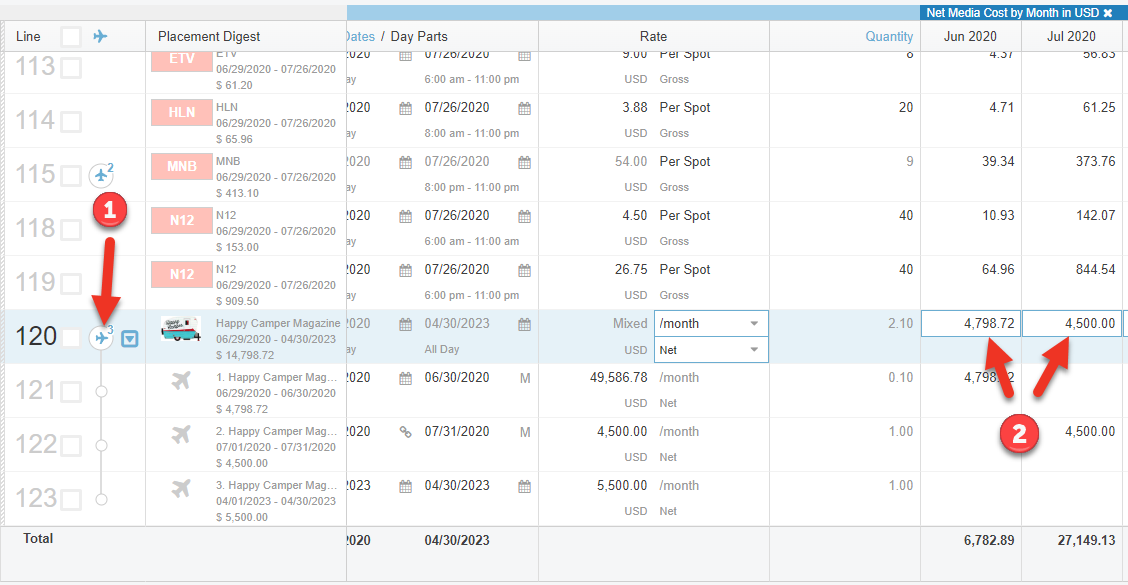This screenshot has width=1128, height=585.
Task: Click the Dates column header link
Action: (359, 36)
